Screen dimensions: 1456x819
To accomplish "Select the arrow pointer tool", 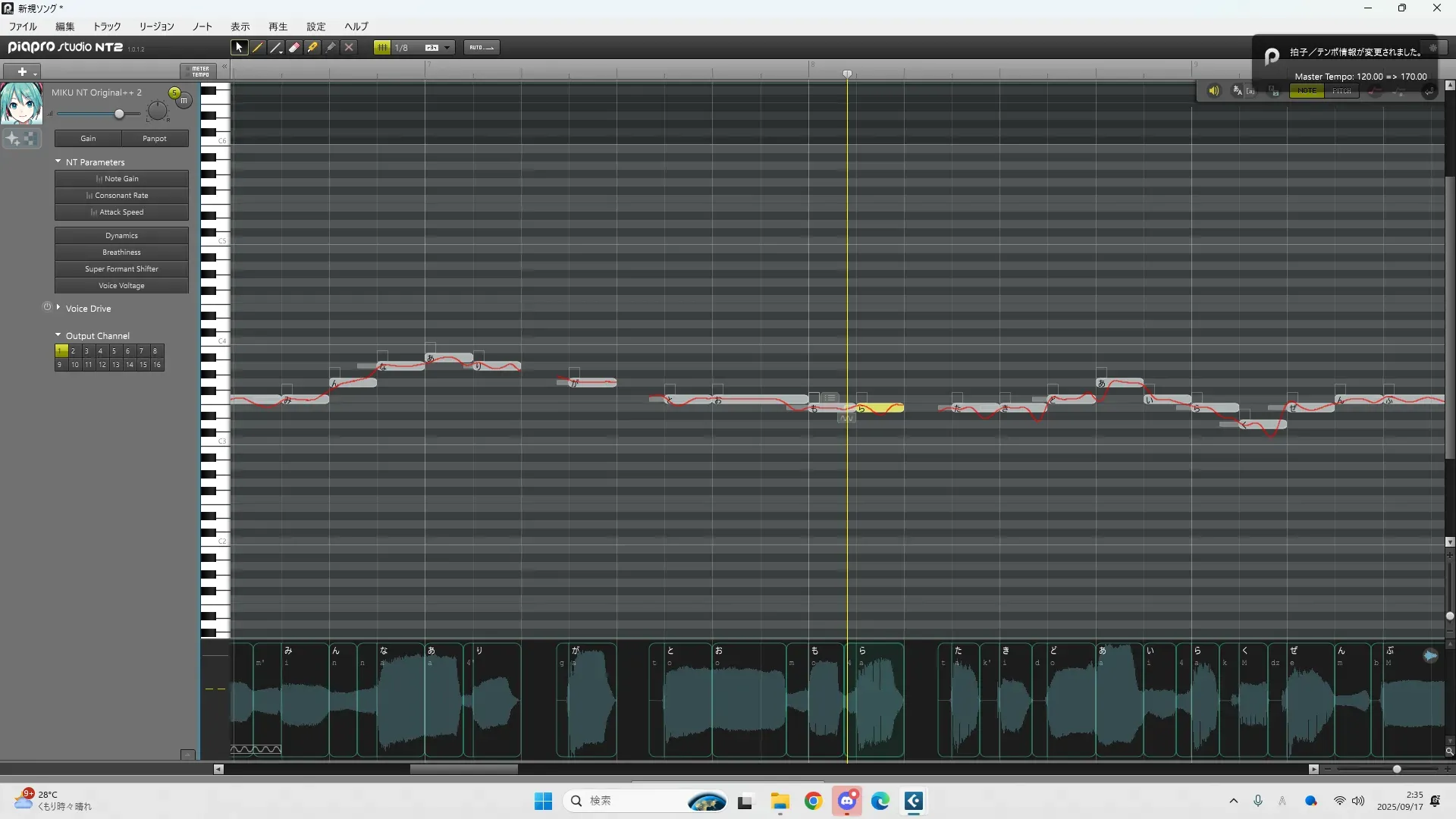I will (239, 47).
